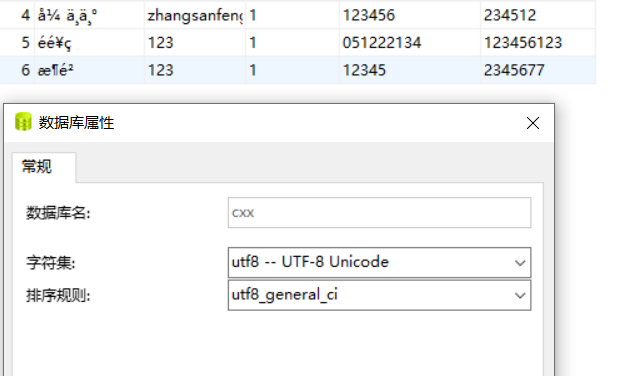Click the 数据库名 input field
This screenshot has width=627, height=376.
point(379,212)
